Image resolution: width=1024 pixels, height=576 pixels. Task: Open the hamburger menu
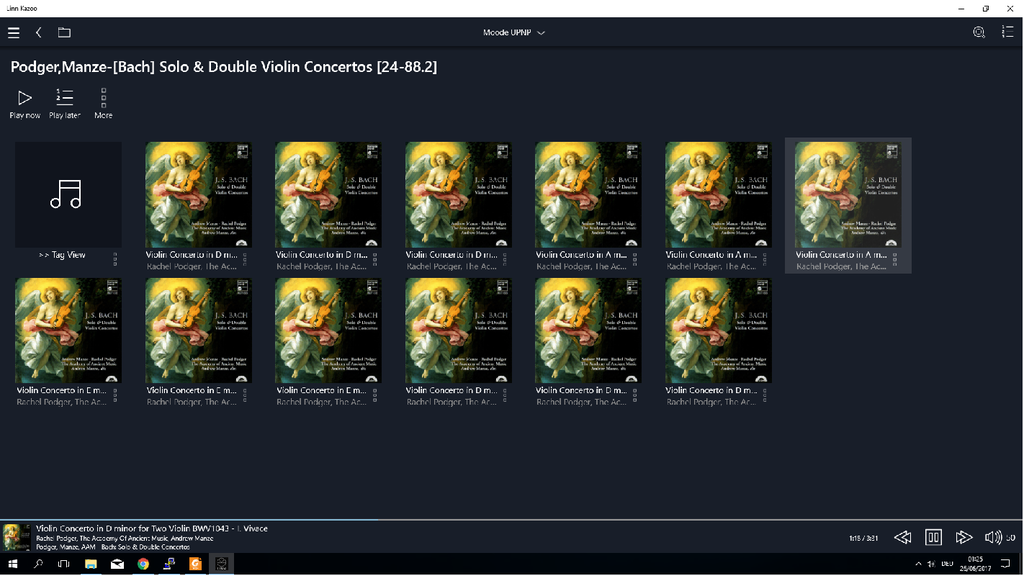click(13, 32)
